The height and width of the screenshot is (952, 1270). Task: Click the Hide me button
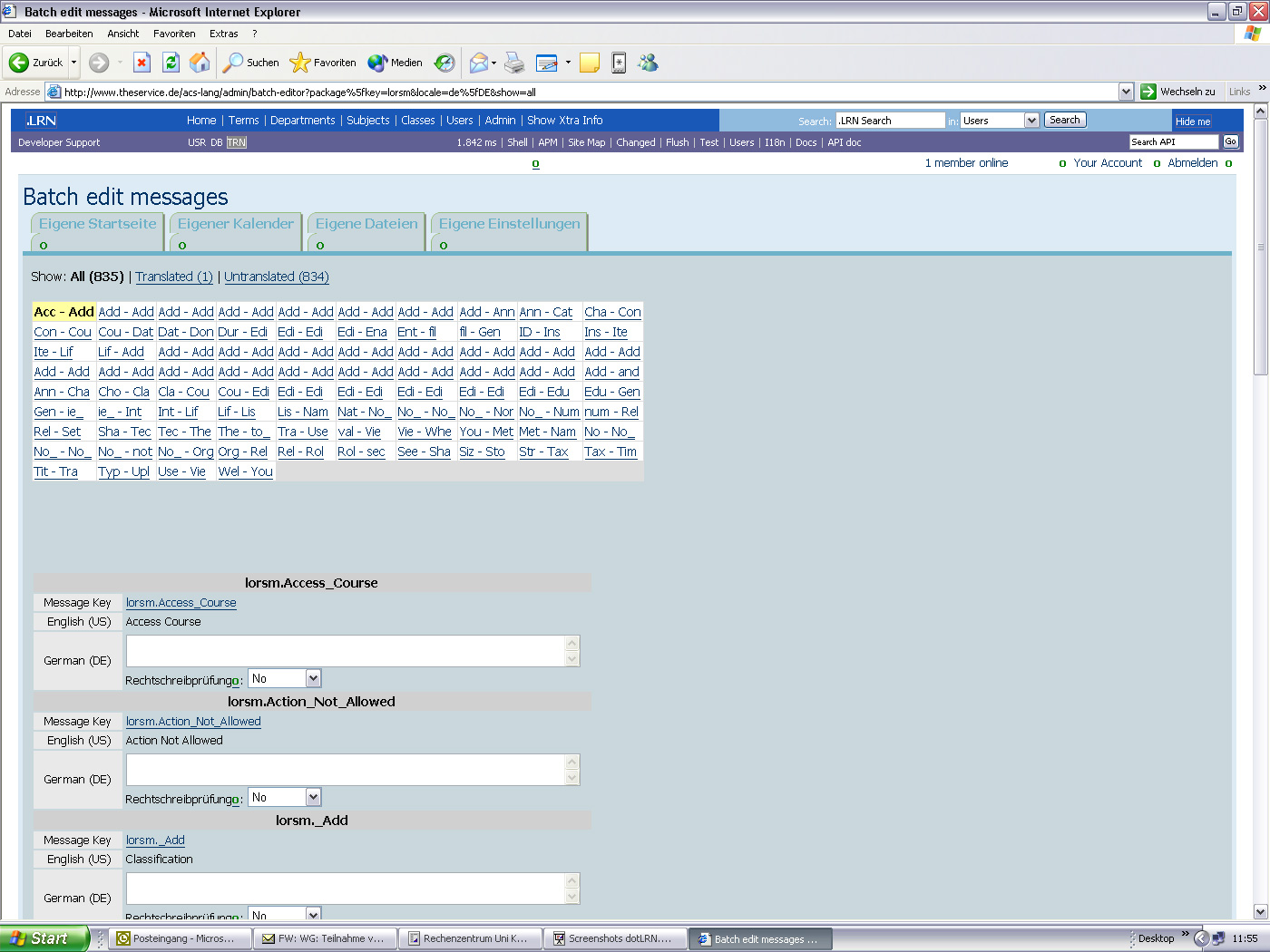pos(1194,121)
